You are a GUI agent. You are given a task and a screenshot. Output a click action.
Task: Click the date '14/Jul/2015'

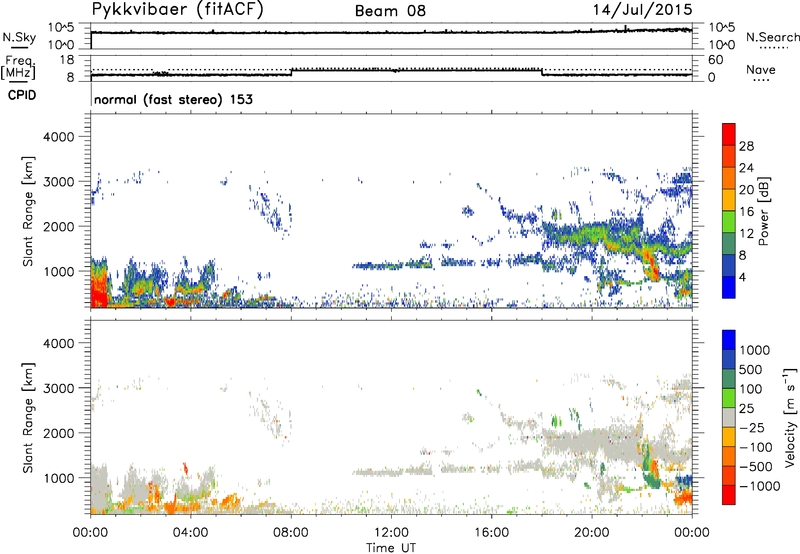pos(642,9)
